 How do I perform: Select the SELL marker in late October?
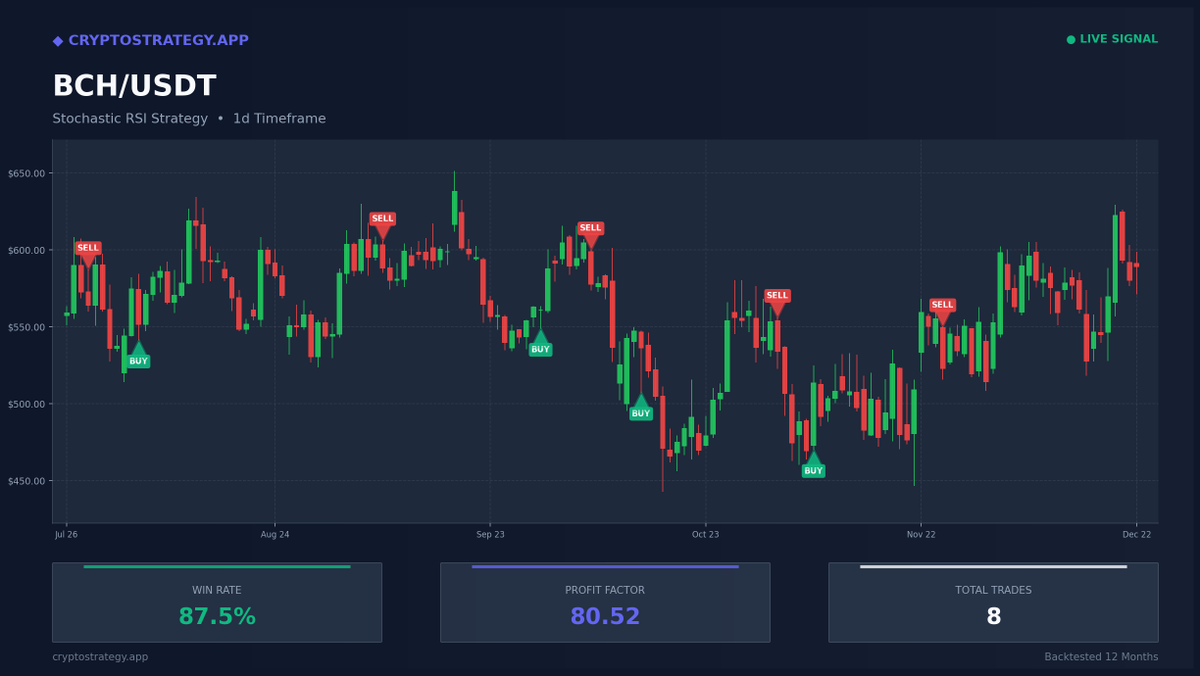pos(778,295)
